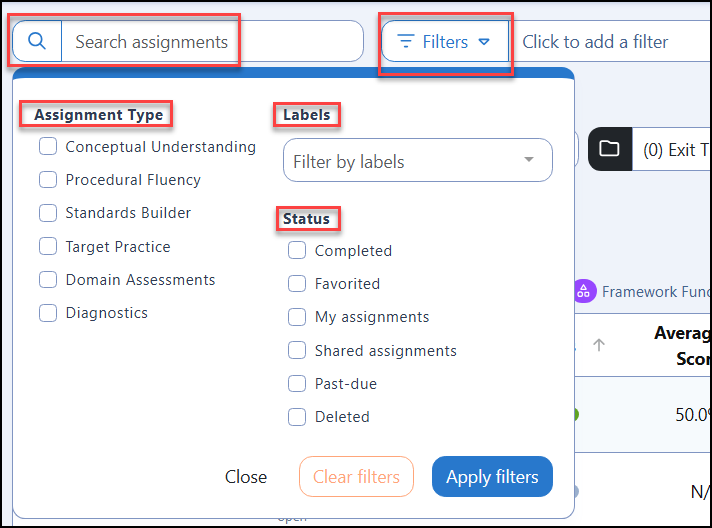712x528 pixels.
Task: Open the Filter by labels dropdown
Action: (417, 160)
